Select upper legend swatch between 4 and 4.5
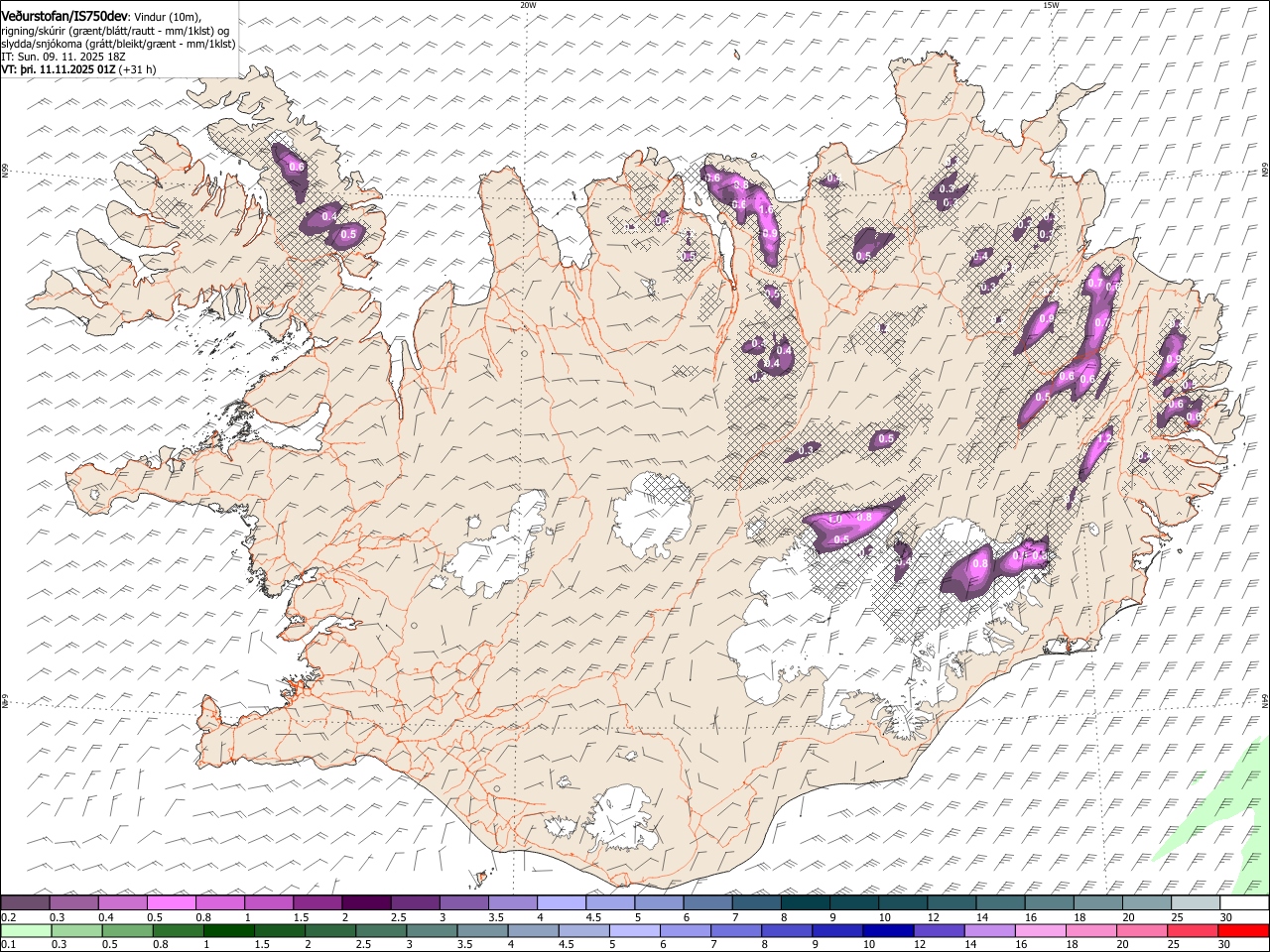Screen dimensions: 1270x952 562,902
